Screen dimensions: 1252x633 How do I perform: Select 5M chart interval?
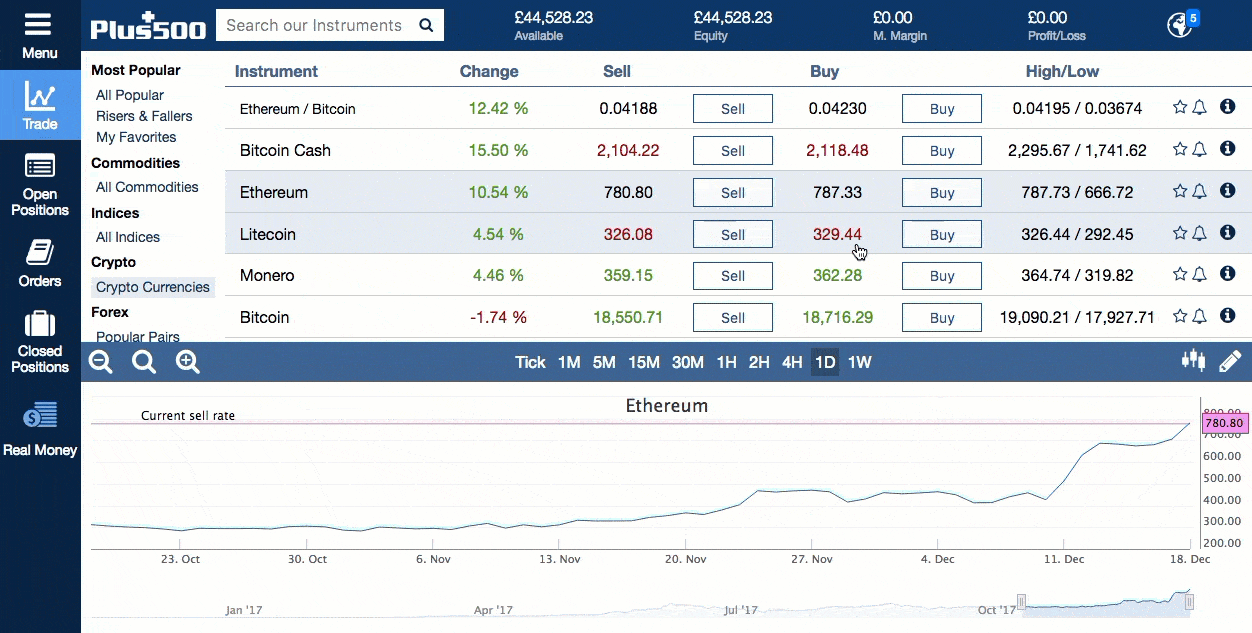click(x=604, y=362)
